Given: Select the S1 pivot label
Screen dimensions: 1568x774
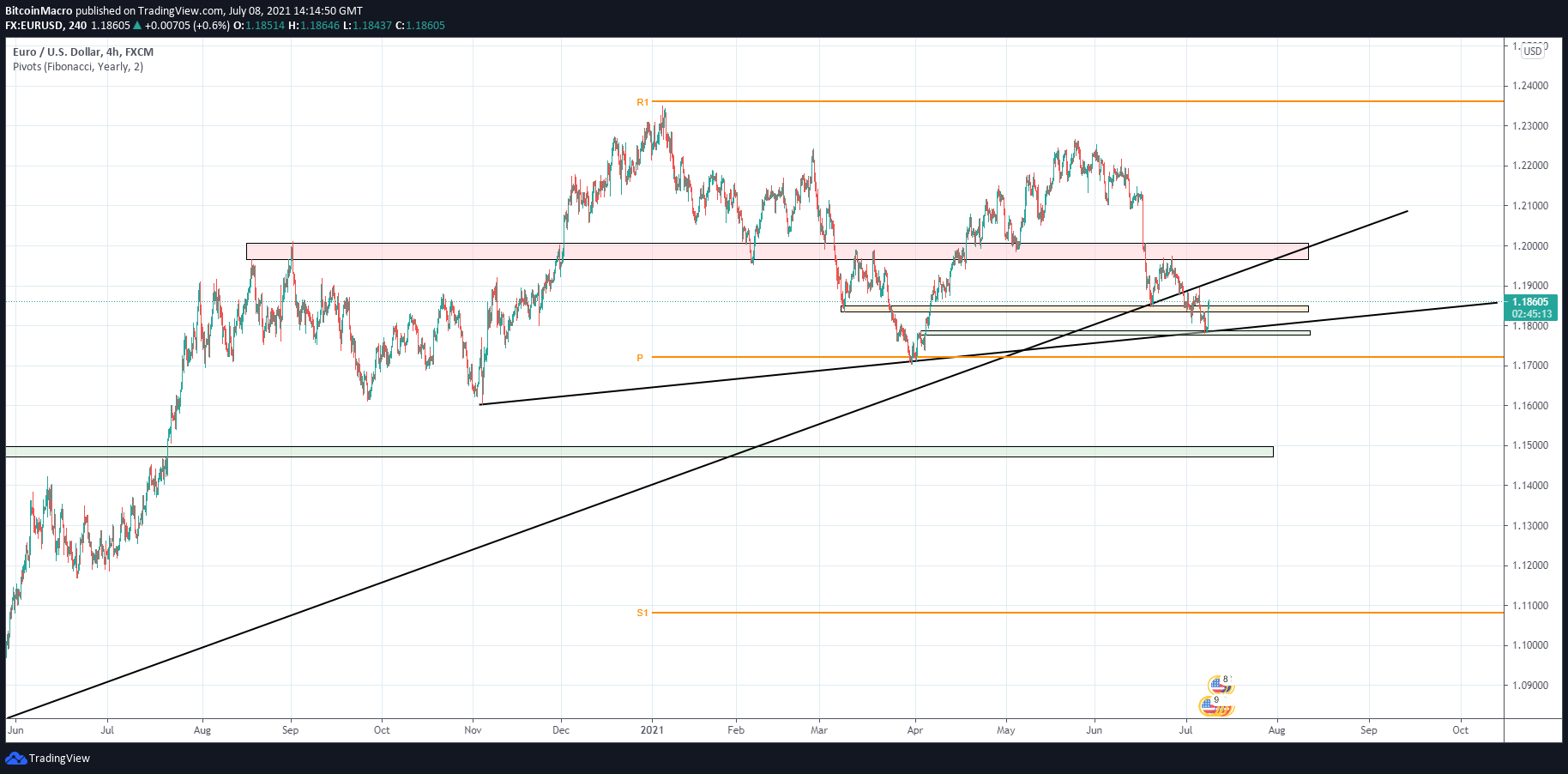Looking at the screenshot, I should pyautogui.click(x=642, y=613).
